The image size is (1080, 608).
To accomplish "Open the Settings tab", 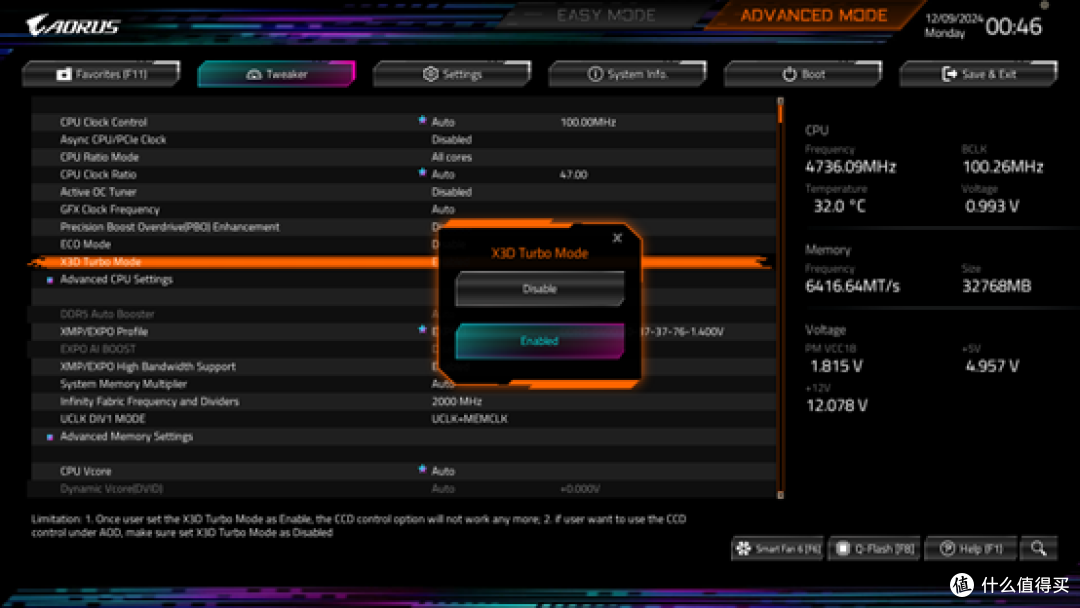I will (x=452, y=74).
